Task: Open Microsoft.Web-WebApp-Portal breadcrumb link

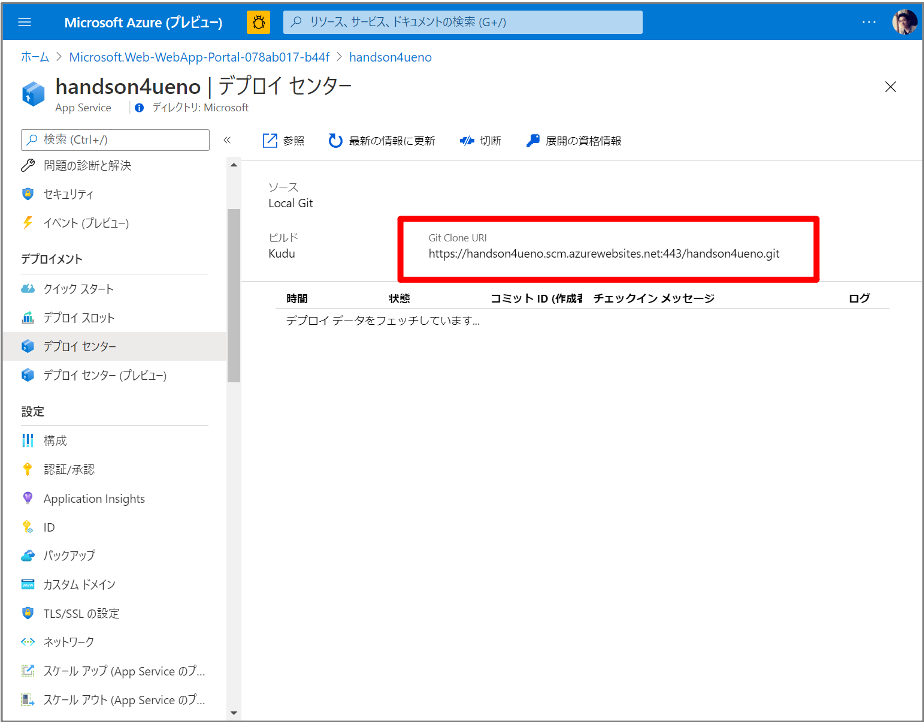Action: (199, 57)
